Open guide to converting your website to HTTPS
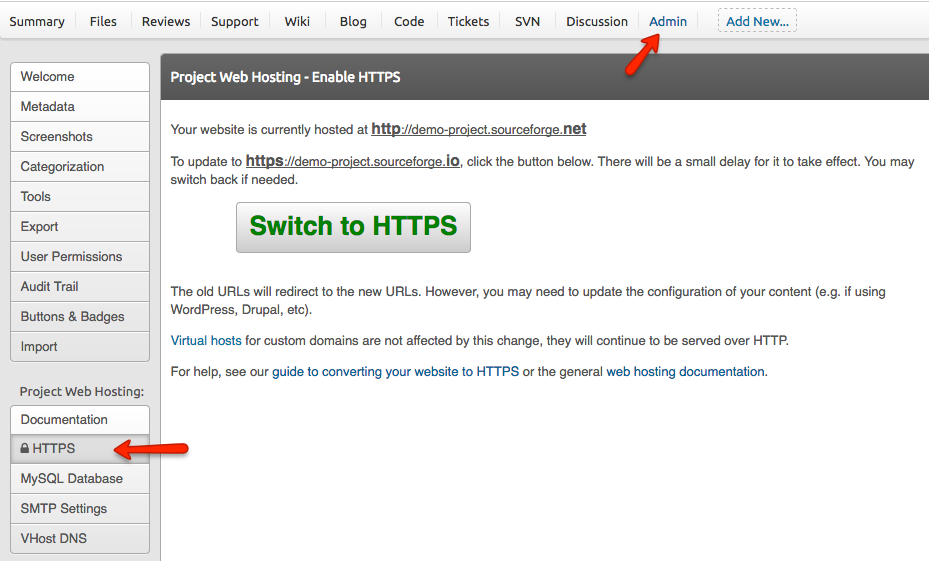Image resolution: width=929 pixels, height=561 pixels. pyautogui.click(x=395, y=371)
